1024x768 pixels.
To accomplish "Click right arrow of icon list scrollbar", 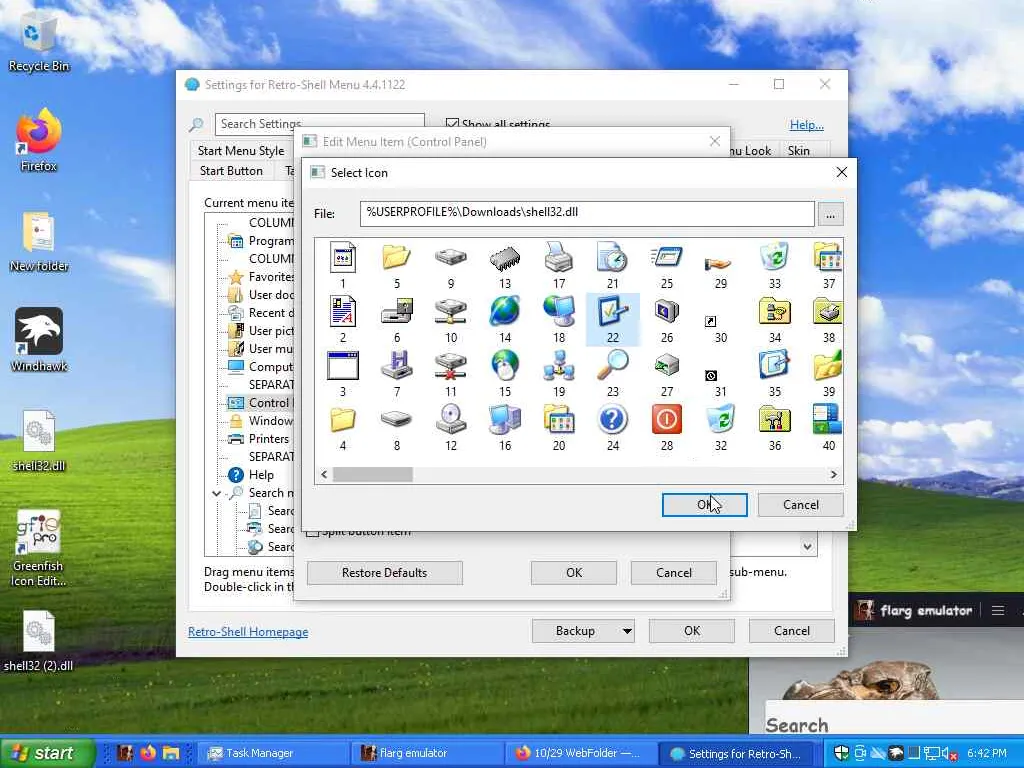I will 833,475.
